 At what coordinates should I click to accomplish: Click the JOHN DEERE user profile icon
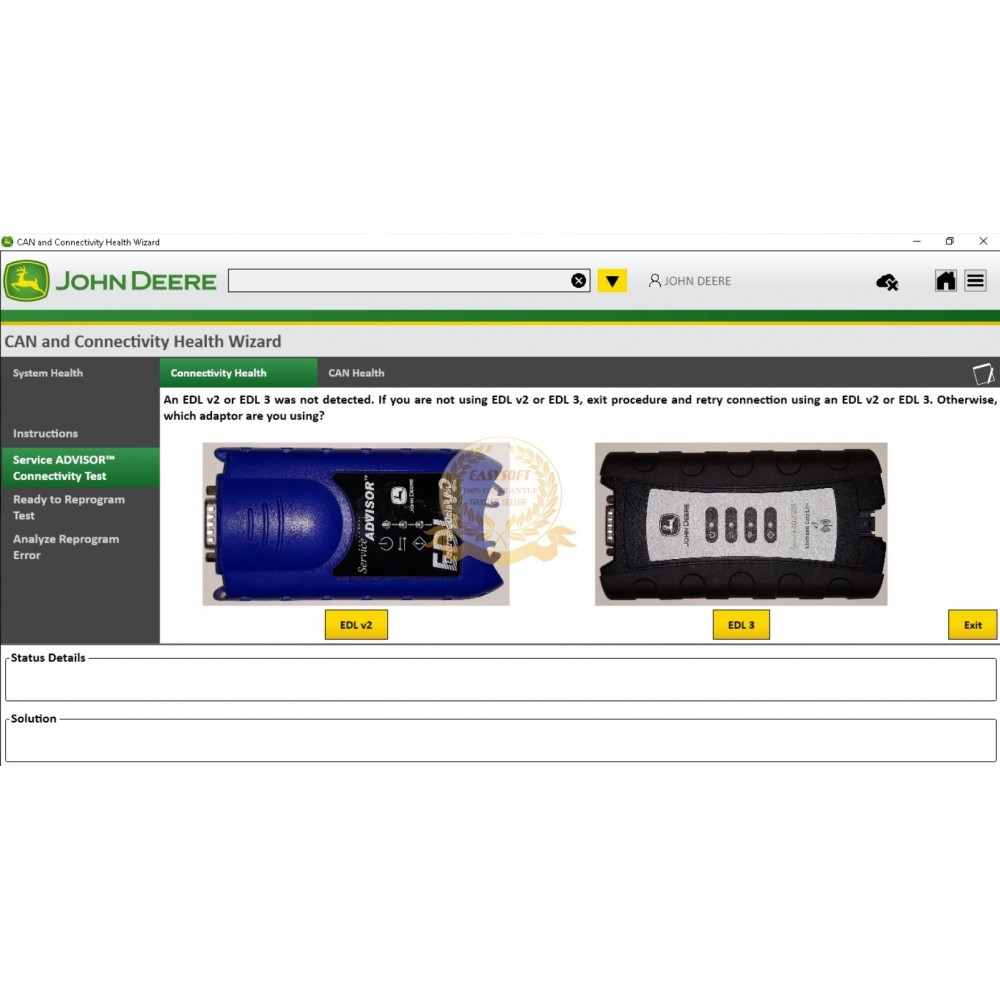(x=654, y=281)
